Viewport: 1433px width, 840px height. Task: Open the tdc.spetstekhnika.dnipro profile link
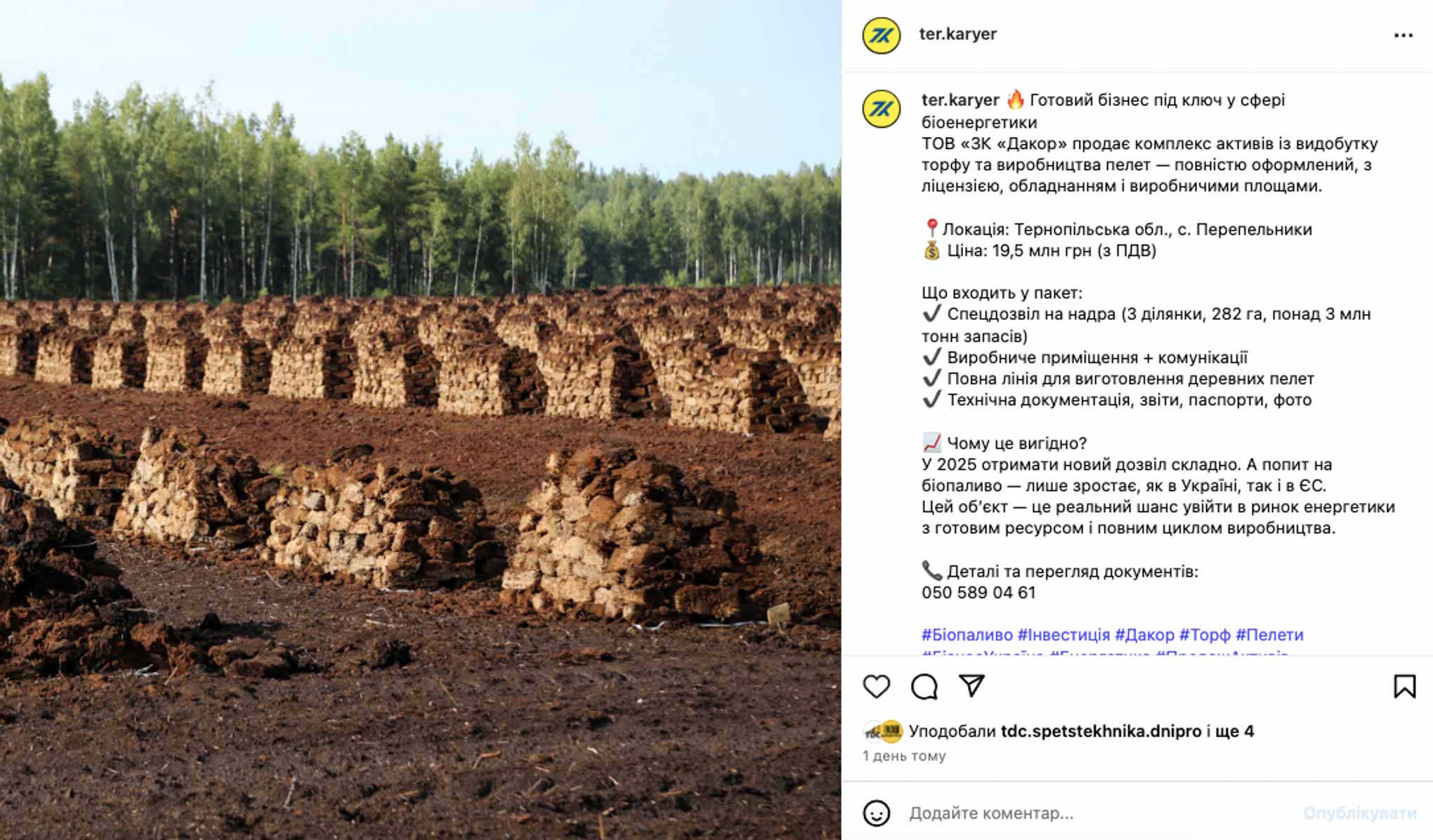[1101, 731]
